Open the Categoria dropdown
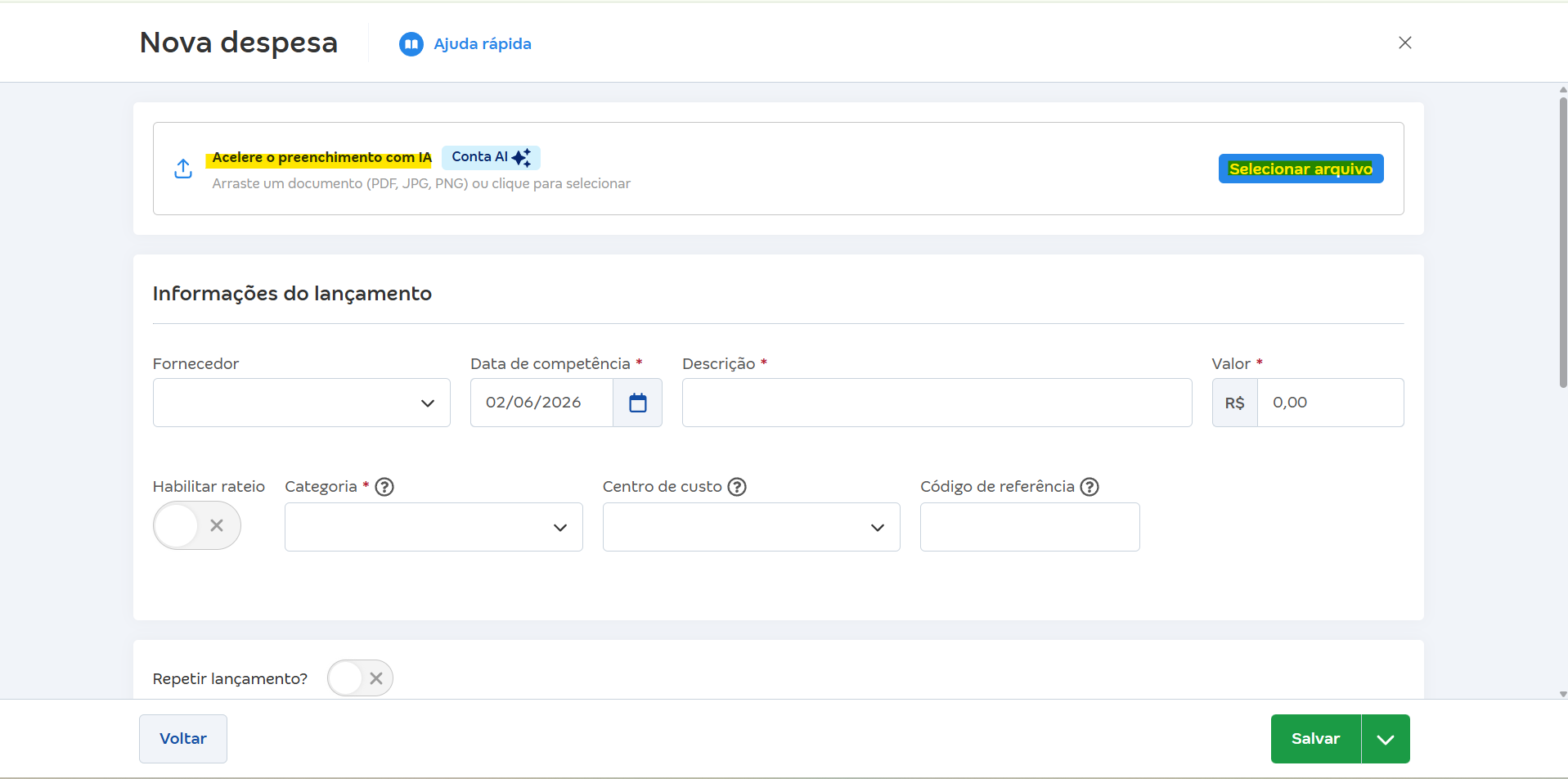This screenshot has height=779, width=1568. pyautogui.click(x=434, y=527)
